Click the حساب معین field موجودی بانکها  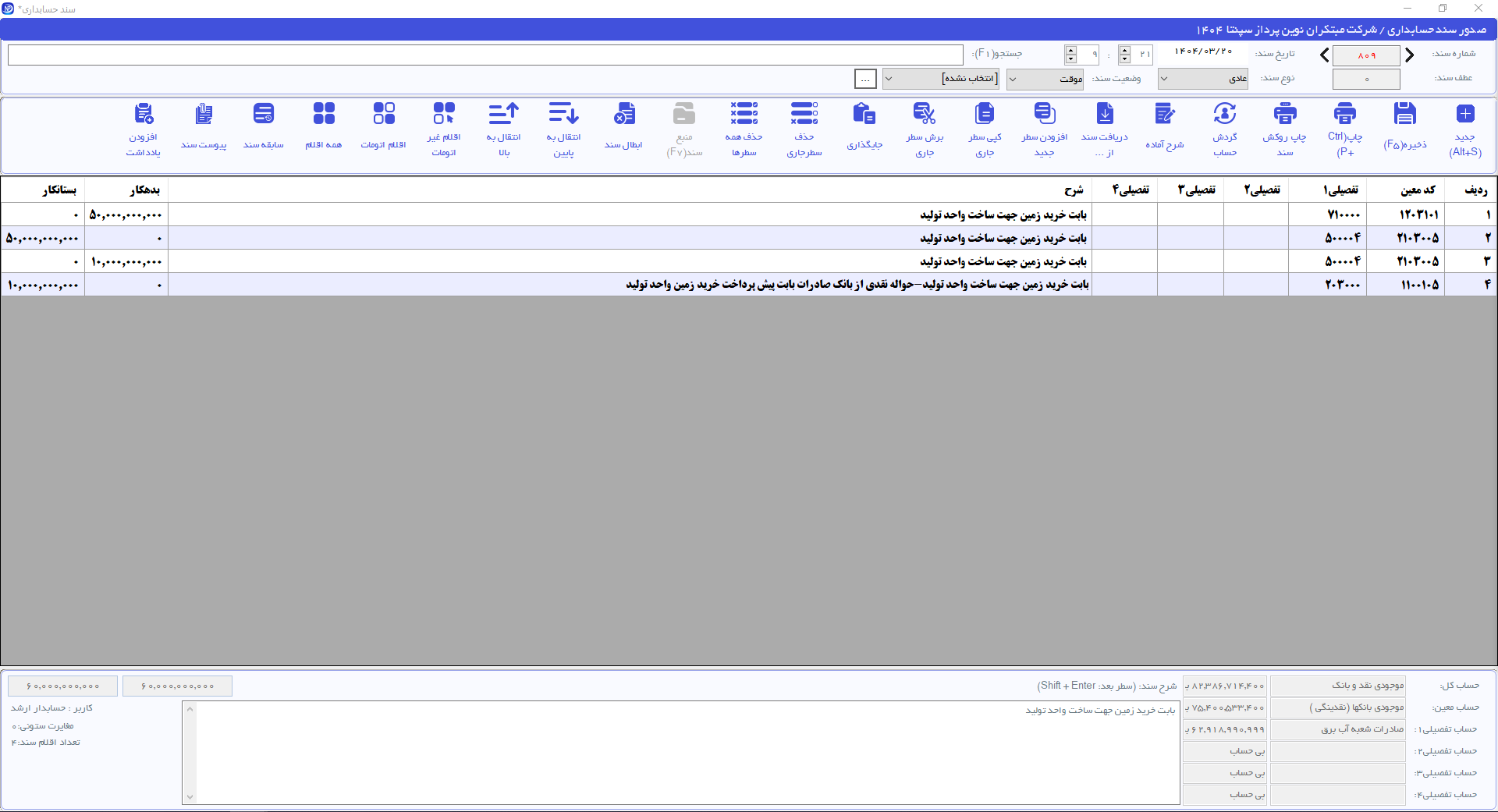1338,707
